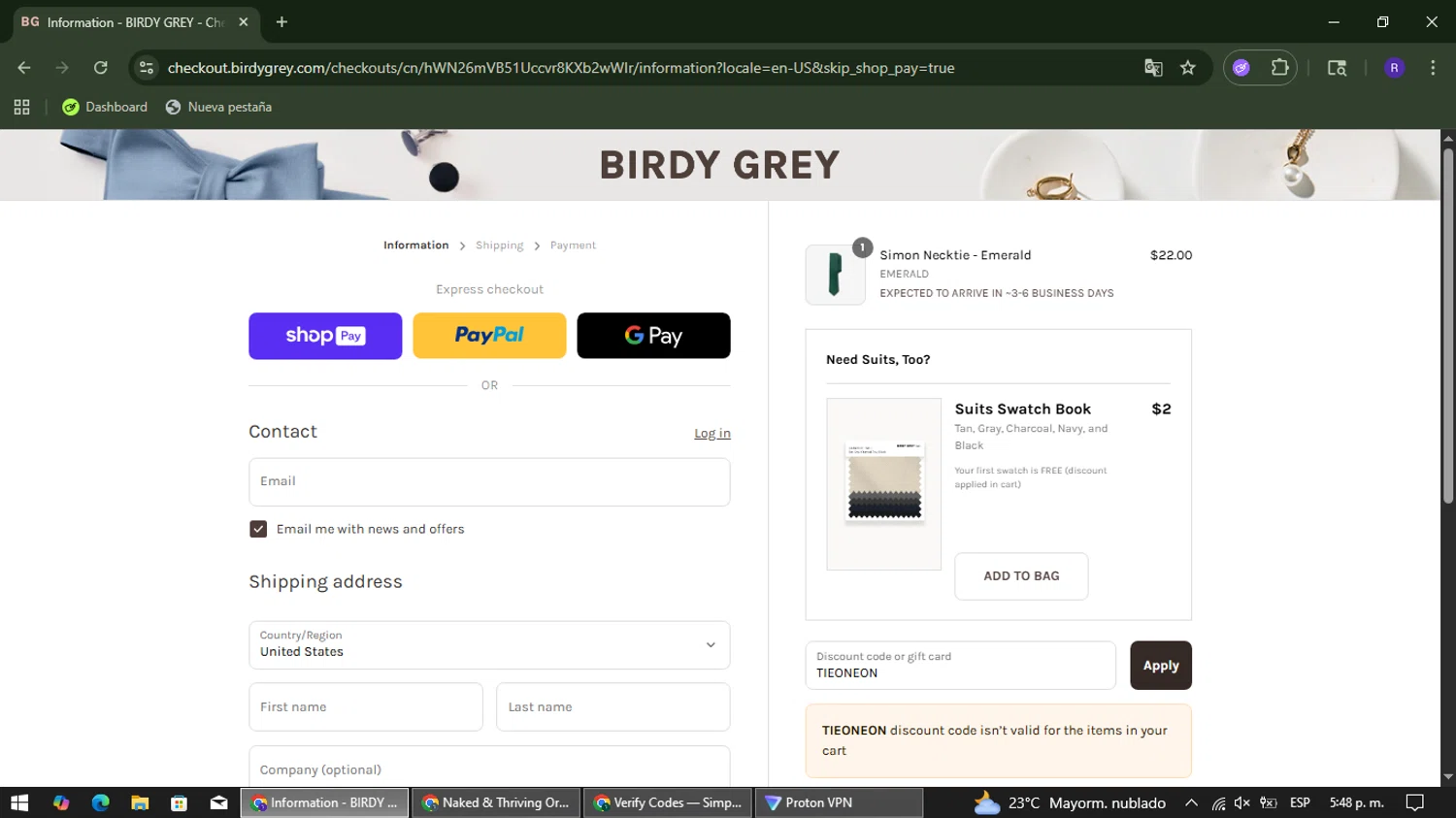Uncheck Email me with news and offers
This screenshot has width=1456, height=818.
(x=258, y=529)
